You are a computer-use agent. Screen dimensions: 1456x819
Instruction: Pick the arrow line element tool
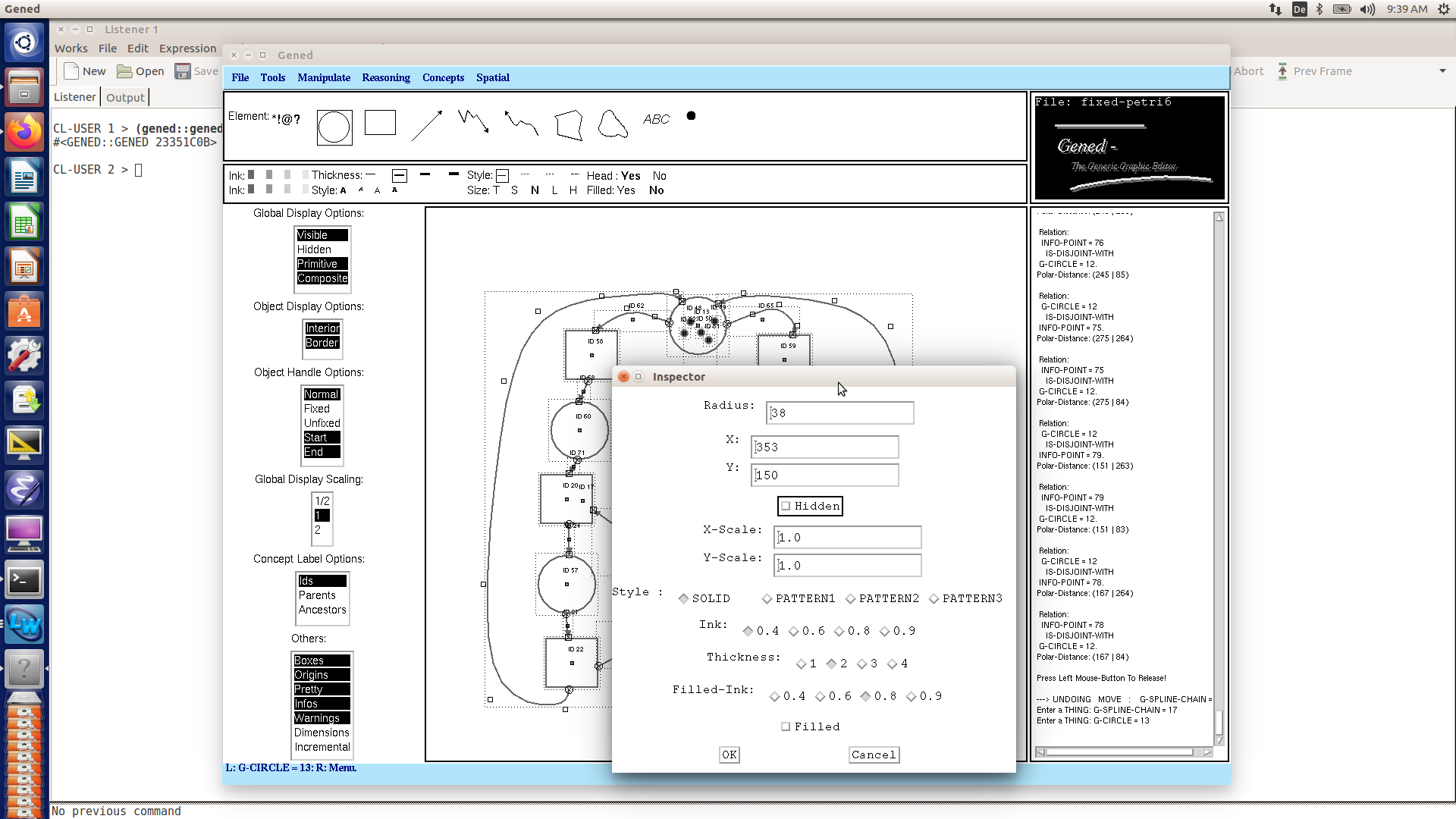click(x=427, y=125)
